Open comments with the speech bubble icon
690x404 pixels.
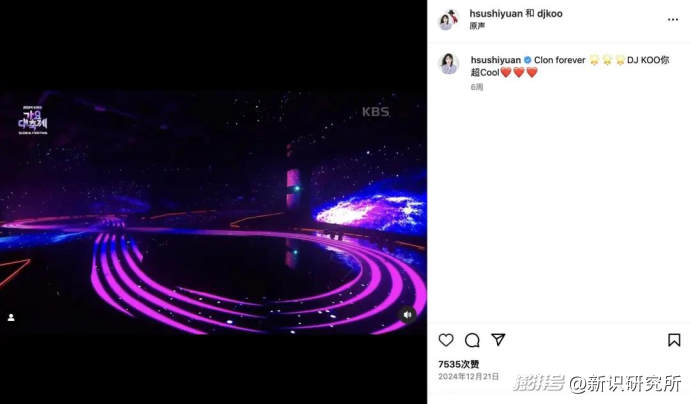tap(472, 340)
